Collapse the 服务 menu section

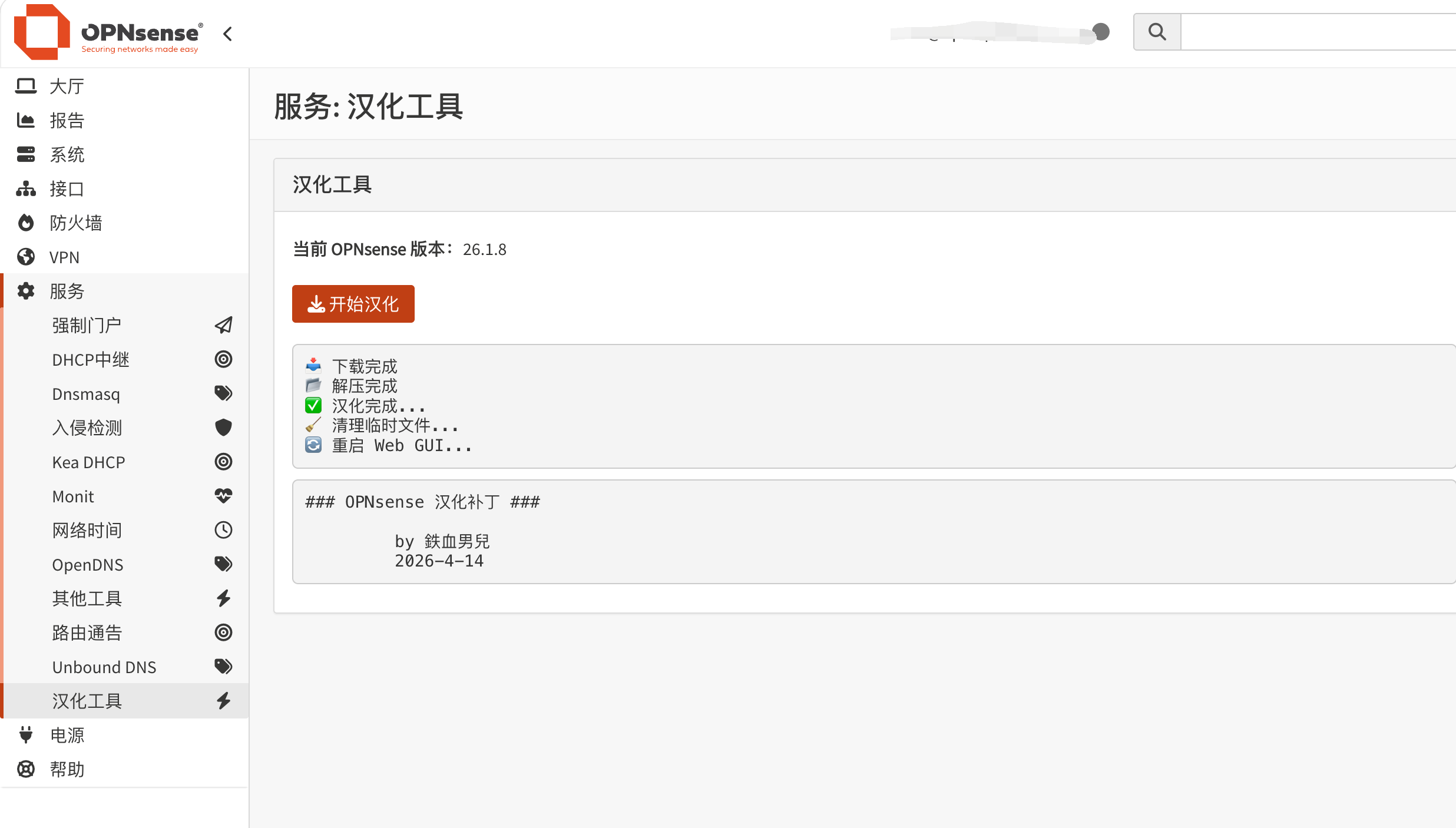coord(124,291)
